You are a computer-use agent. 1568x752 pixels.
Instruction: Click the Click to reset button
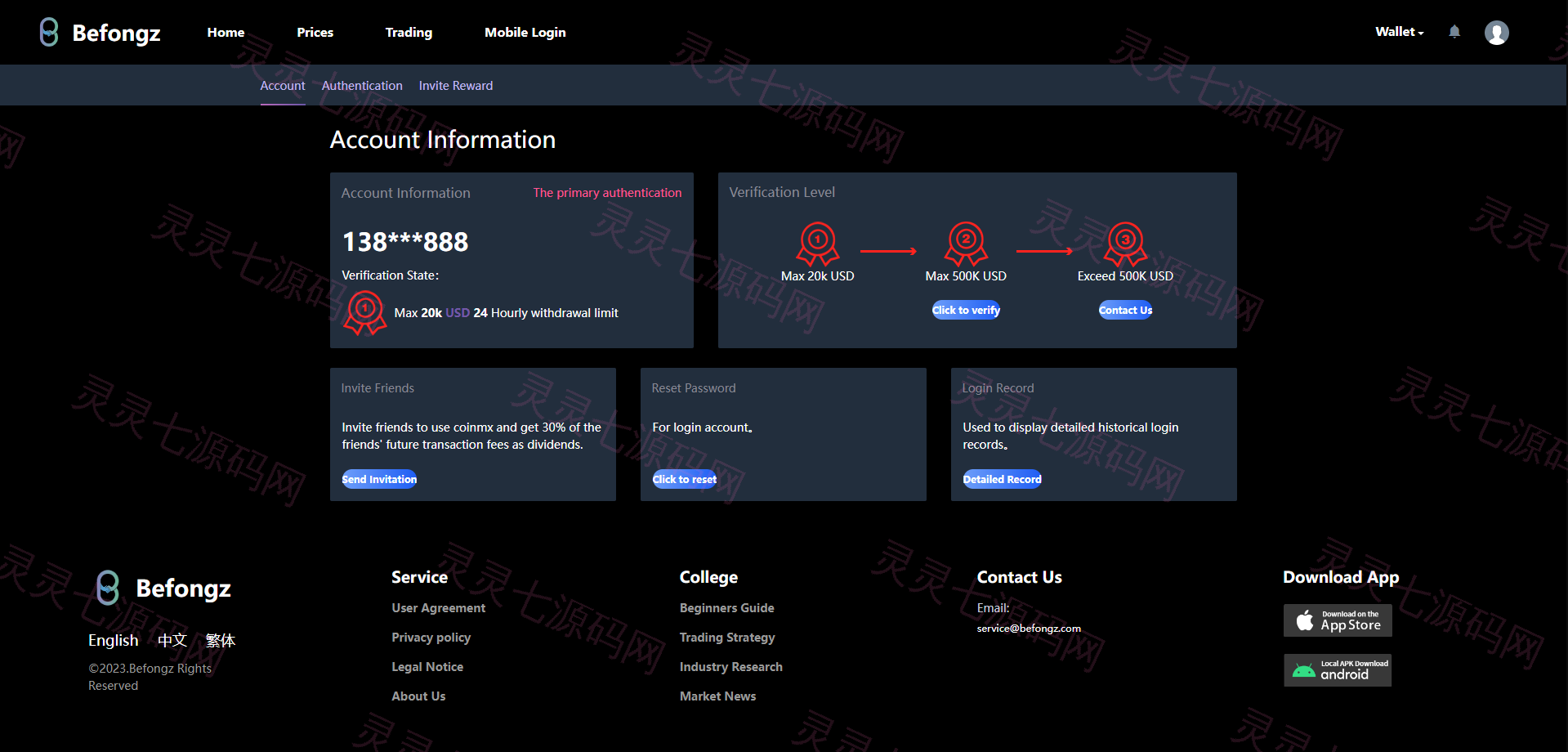(x=685, y=479)
